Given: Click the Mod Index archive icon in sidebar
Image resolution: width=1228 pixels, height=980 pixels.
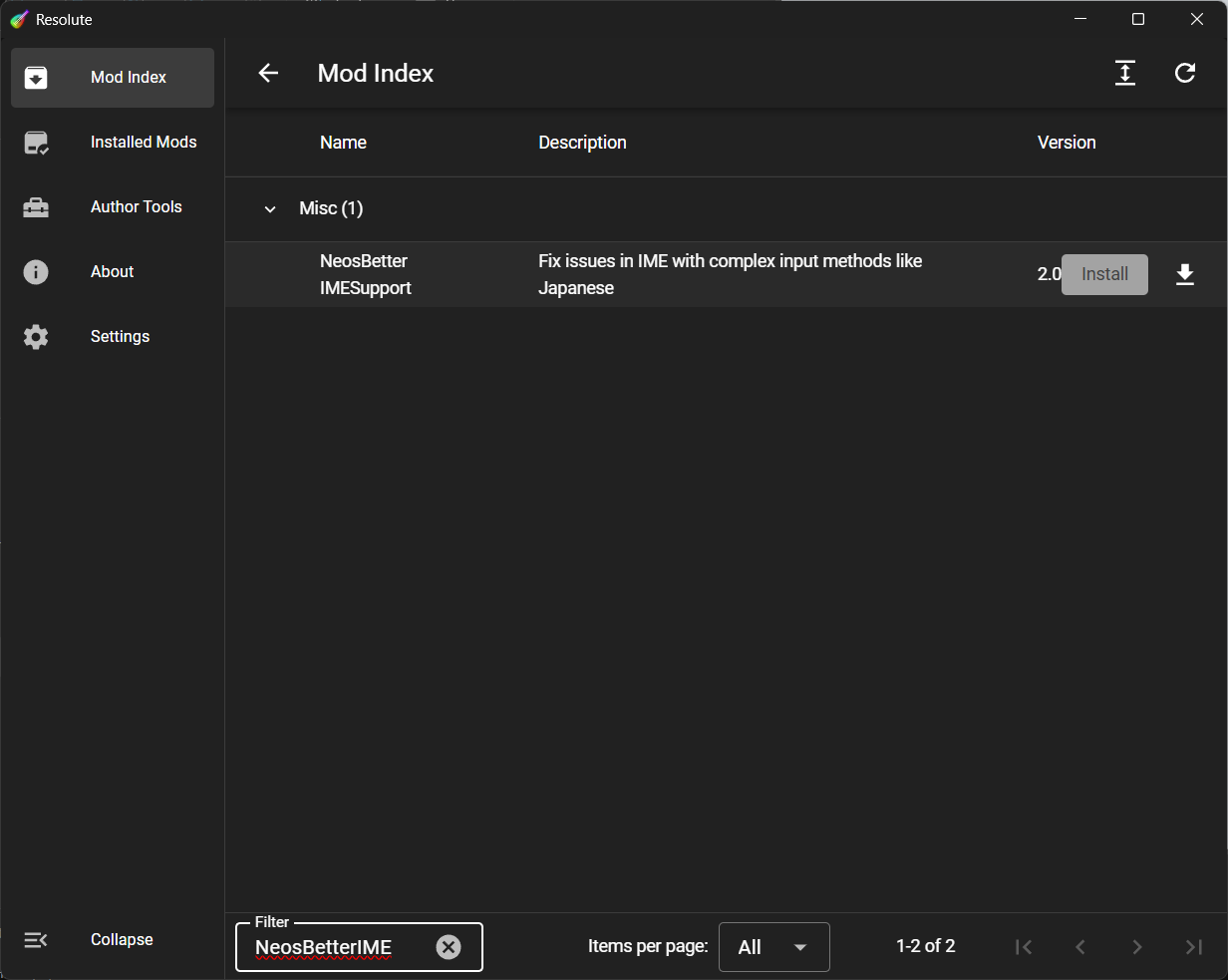Looking at the screenshot, I should pos(36,78).
